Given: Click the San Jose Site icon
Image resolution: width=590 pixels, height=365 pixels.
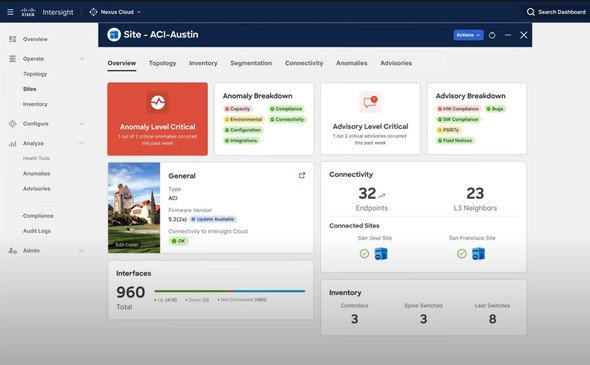Looking at the screenshot, I should click(381, 254).
